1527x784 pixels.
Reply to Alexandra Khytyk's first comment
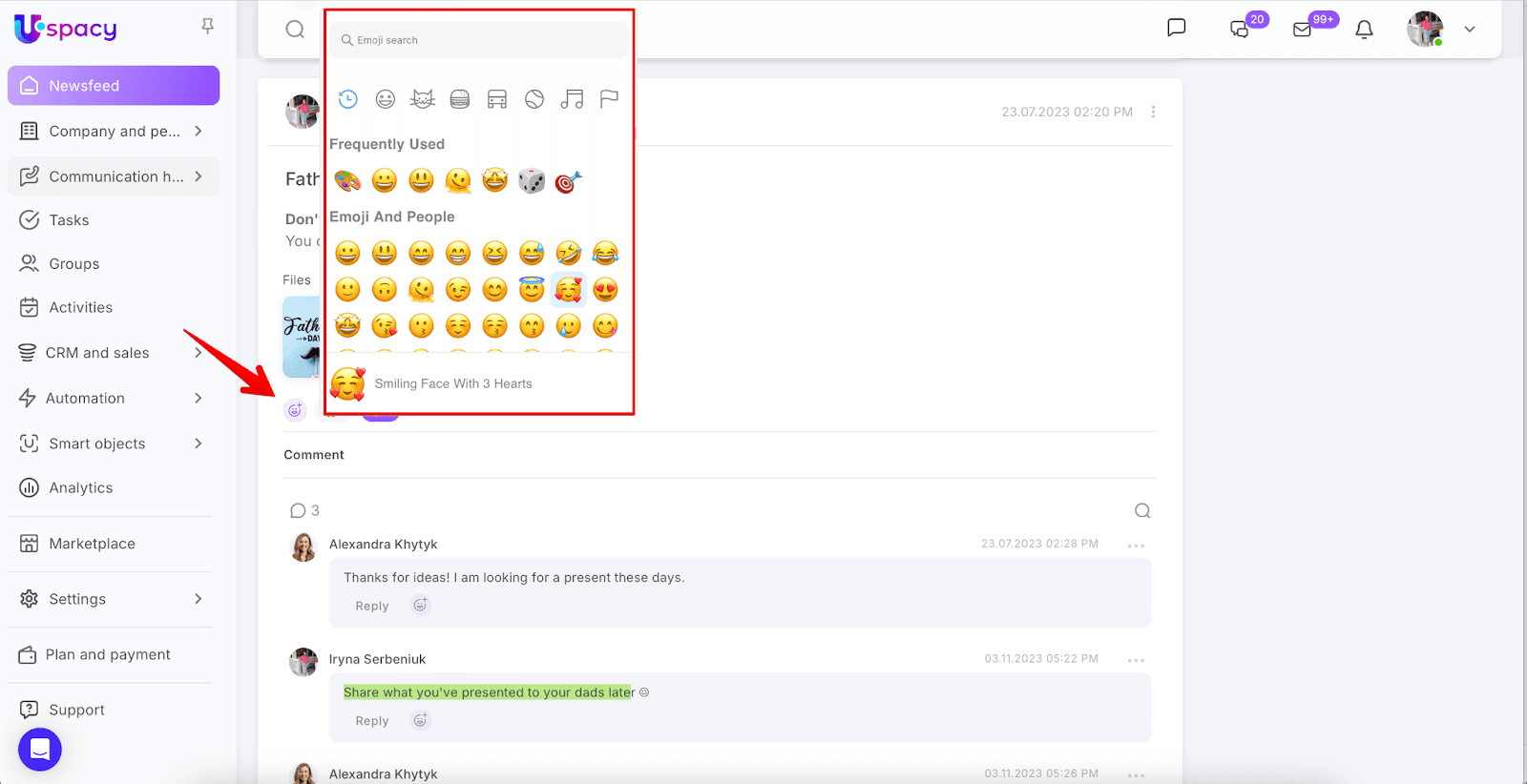pos(371,607)
